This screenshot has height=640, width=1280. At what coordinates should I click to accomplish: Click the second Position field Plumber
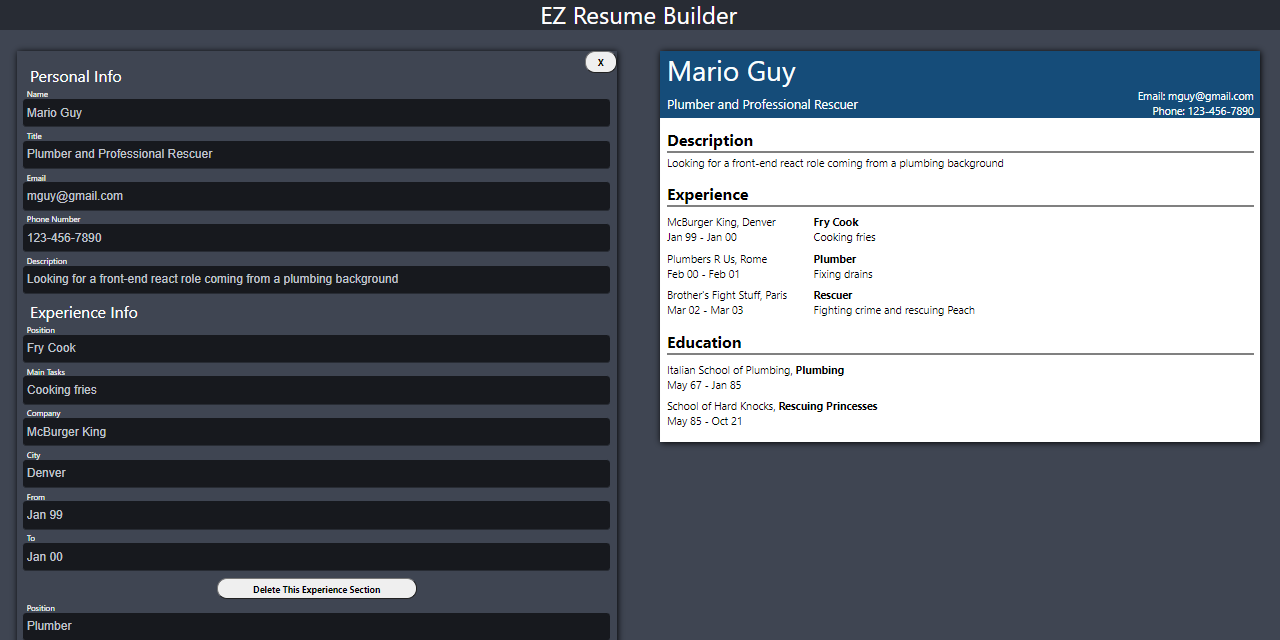(316, 626)
